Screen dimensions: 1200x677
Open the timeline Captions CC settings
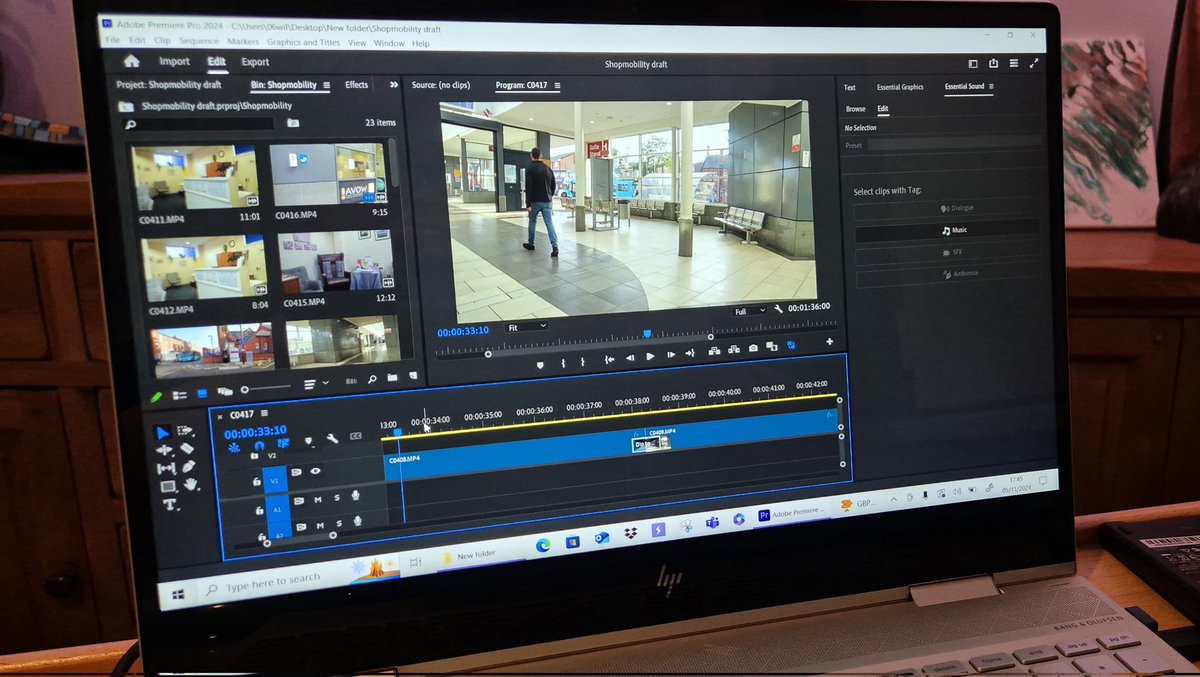coord(355,437)
